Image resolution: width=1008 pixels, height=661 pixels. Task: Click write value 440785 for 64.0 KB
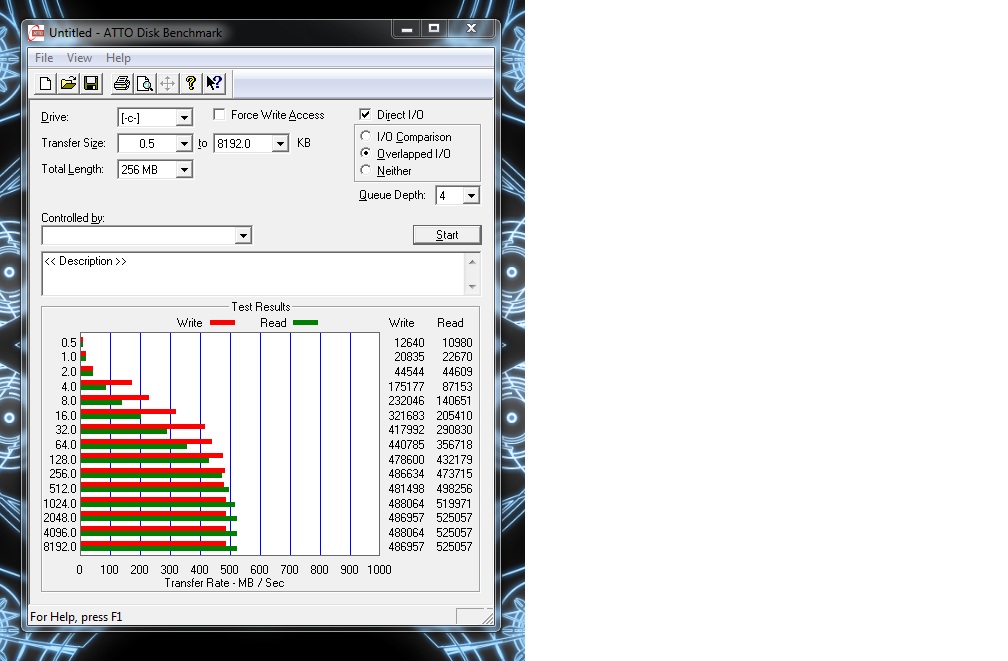[x=406, y=444]
